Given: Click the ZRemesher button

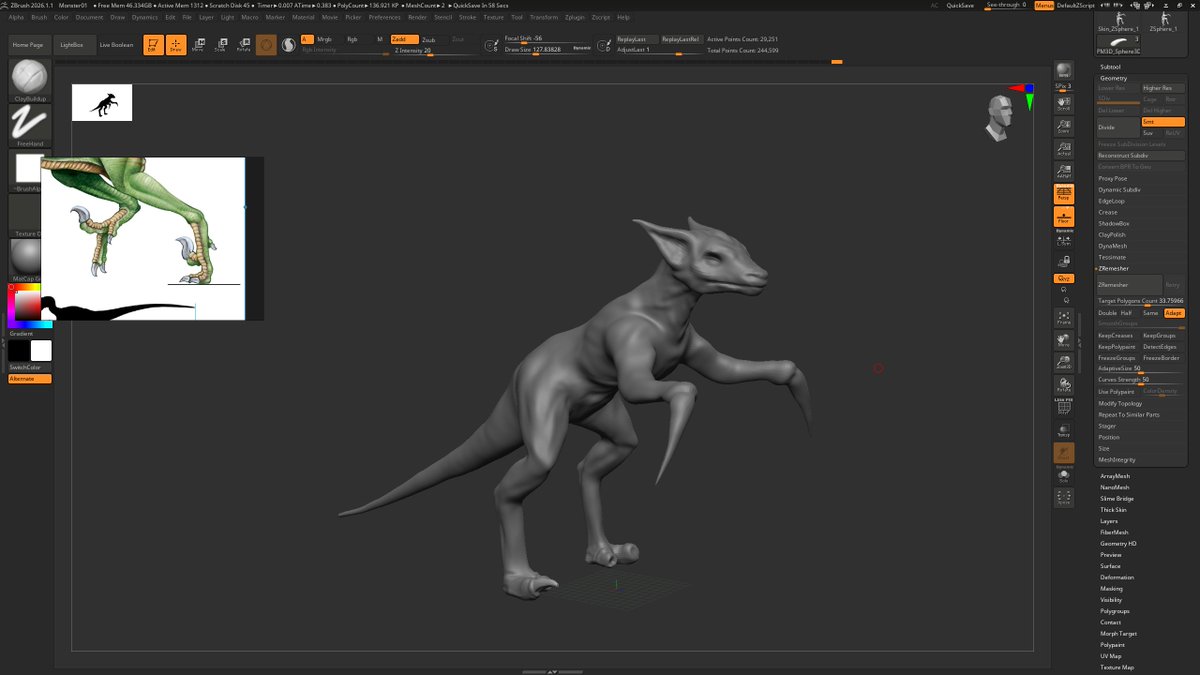Looking at the screenshot, I should (x=1128, y=285).
